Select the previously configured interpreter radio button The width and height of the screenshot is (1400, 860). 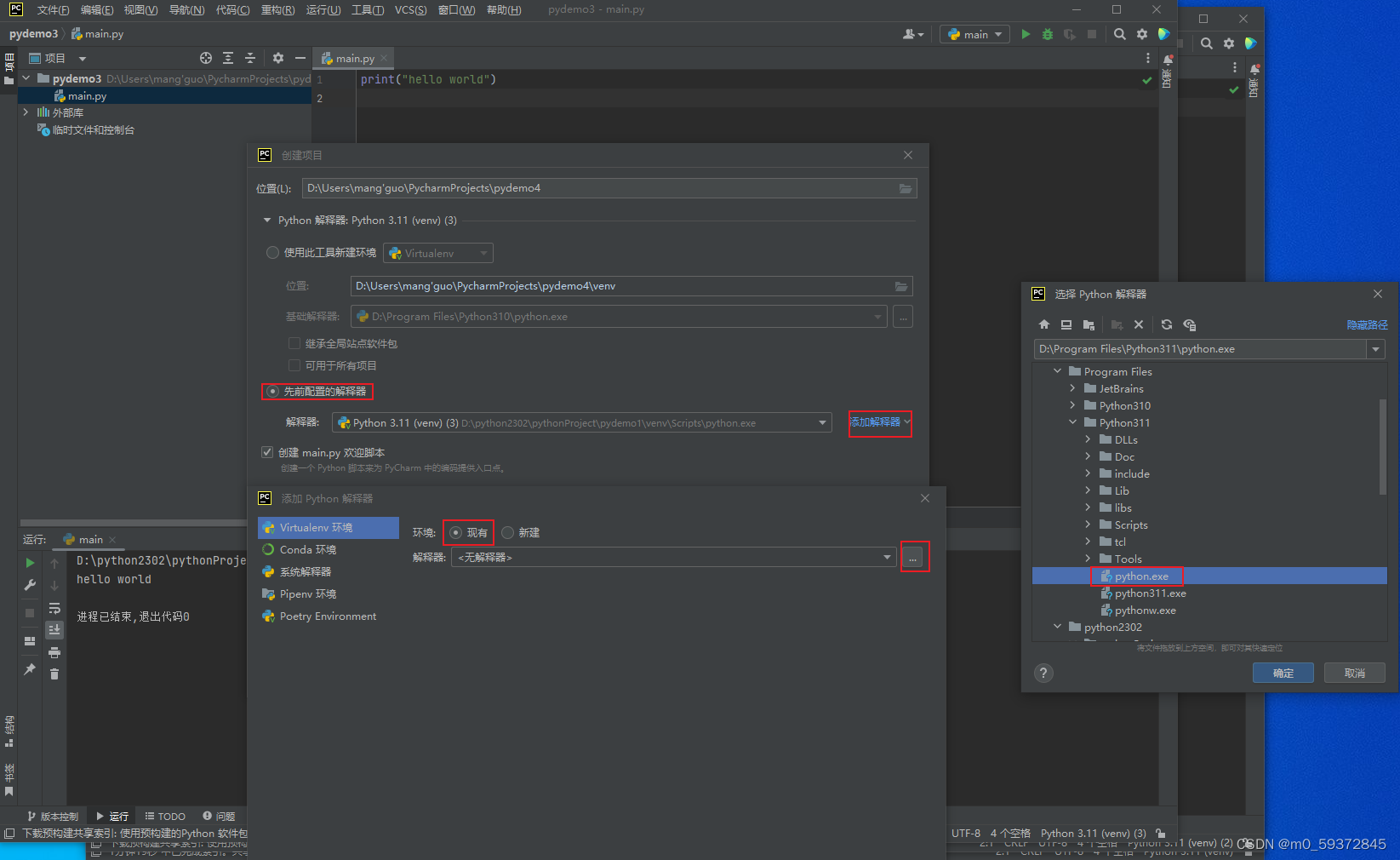(272, 392)
